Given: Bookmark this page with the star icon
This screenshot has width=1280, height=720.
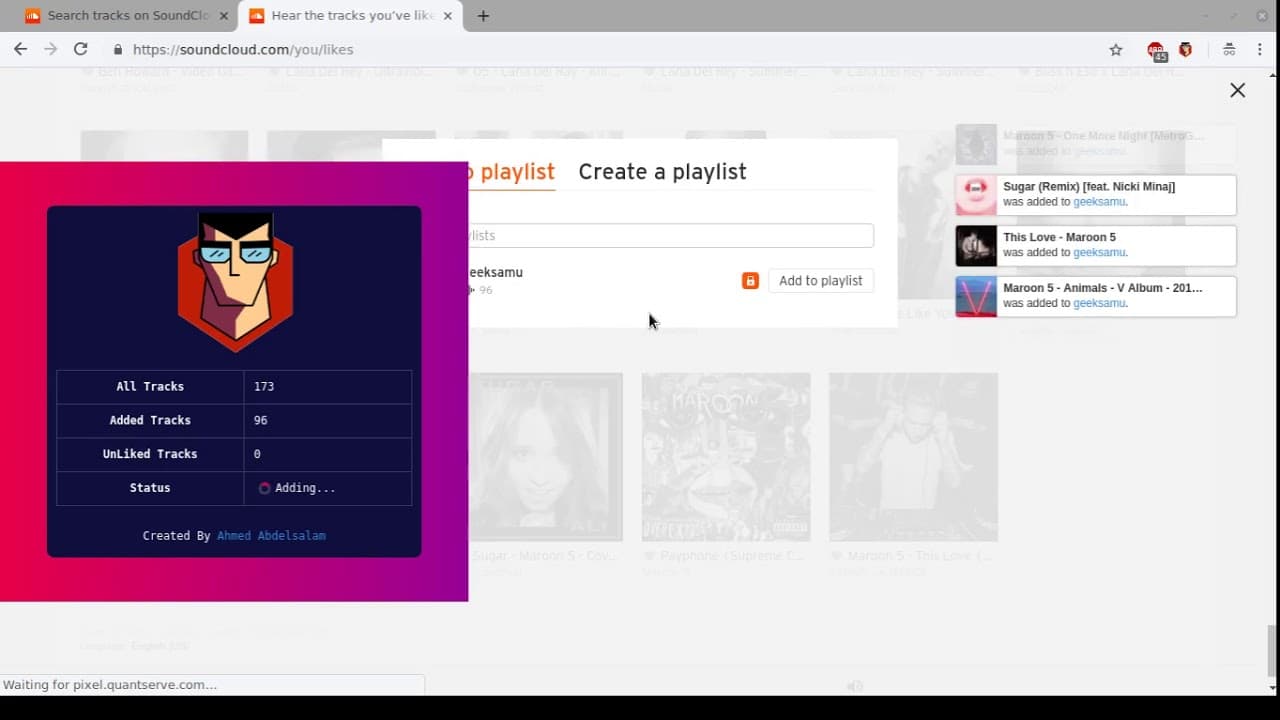Looking at the screenshot, I should (1116, 50).
